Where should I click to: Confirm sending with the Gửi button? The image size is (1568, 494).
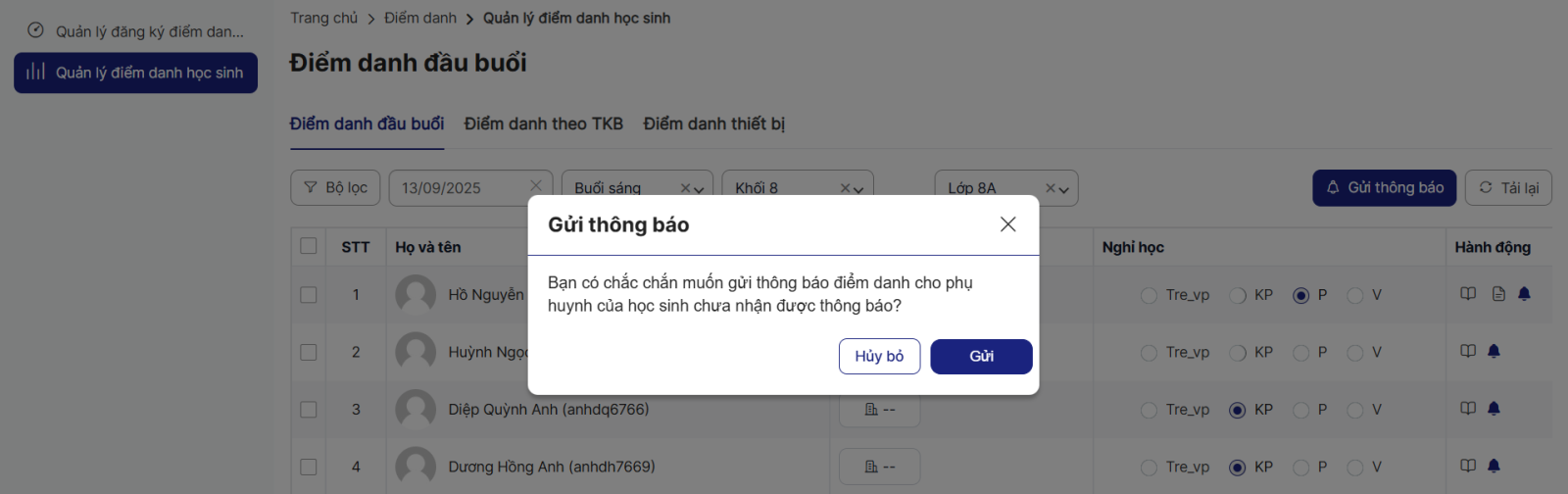tap(981, 357)
